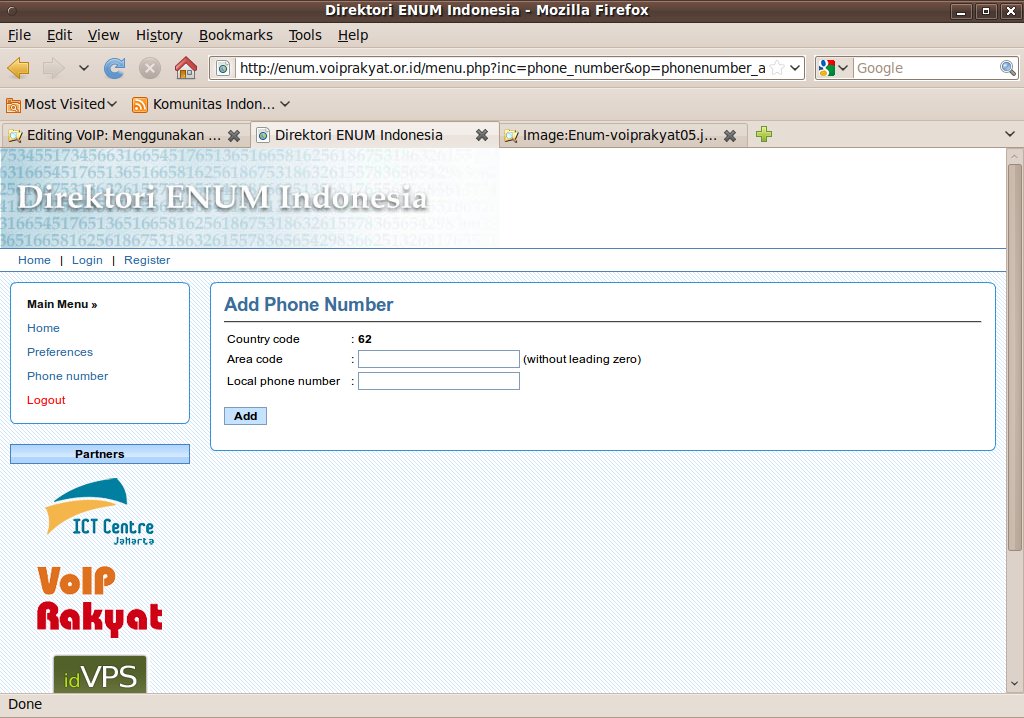Click the ICT Centre Jakarta logo
The height and width of the screenshot is (718, 1024).
click(x=99, y=512)
